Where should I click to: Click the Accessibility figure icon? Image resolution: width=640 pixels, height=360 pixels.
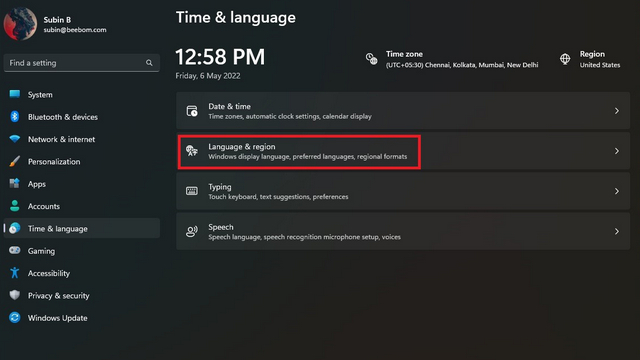click(x=15, y=273)
